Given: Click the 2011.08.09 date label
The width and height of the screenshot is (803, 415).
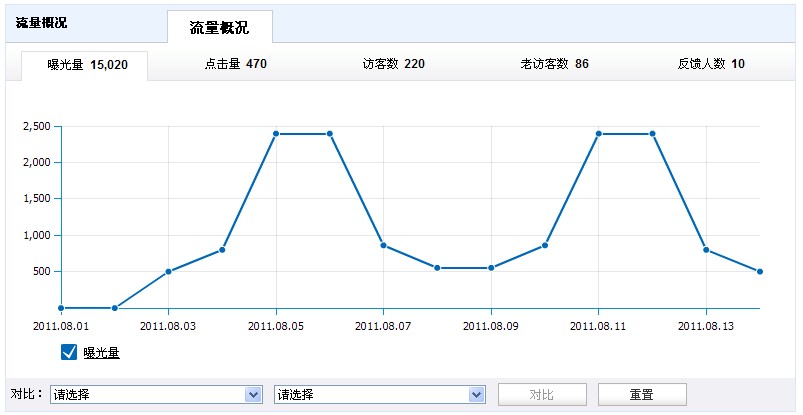Looking at the screenshot, I should pyautogui.click(x=491, y=326).
